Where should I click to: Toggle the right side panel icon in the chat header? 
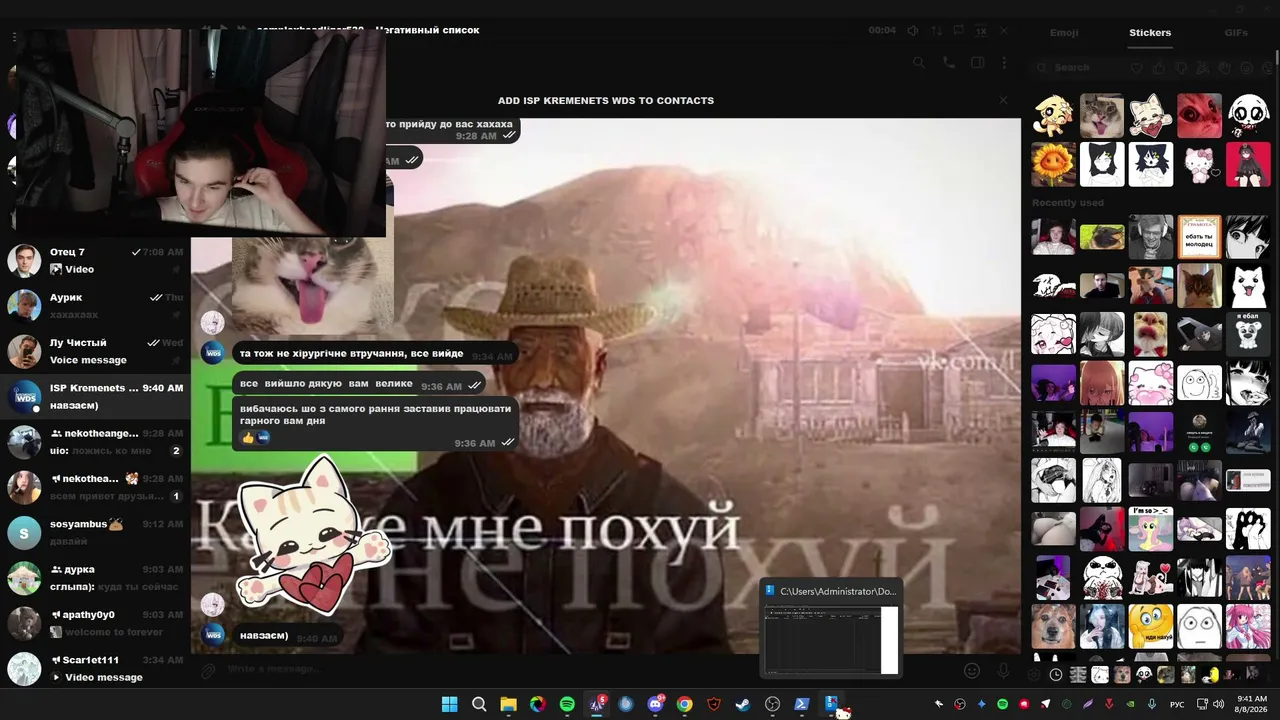[978, 63]
